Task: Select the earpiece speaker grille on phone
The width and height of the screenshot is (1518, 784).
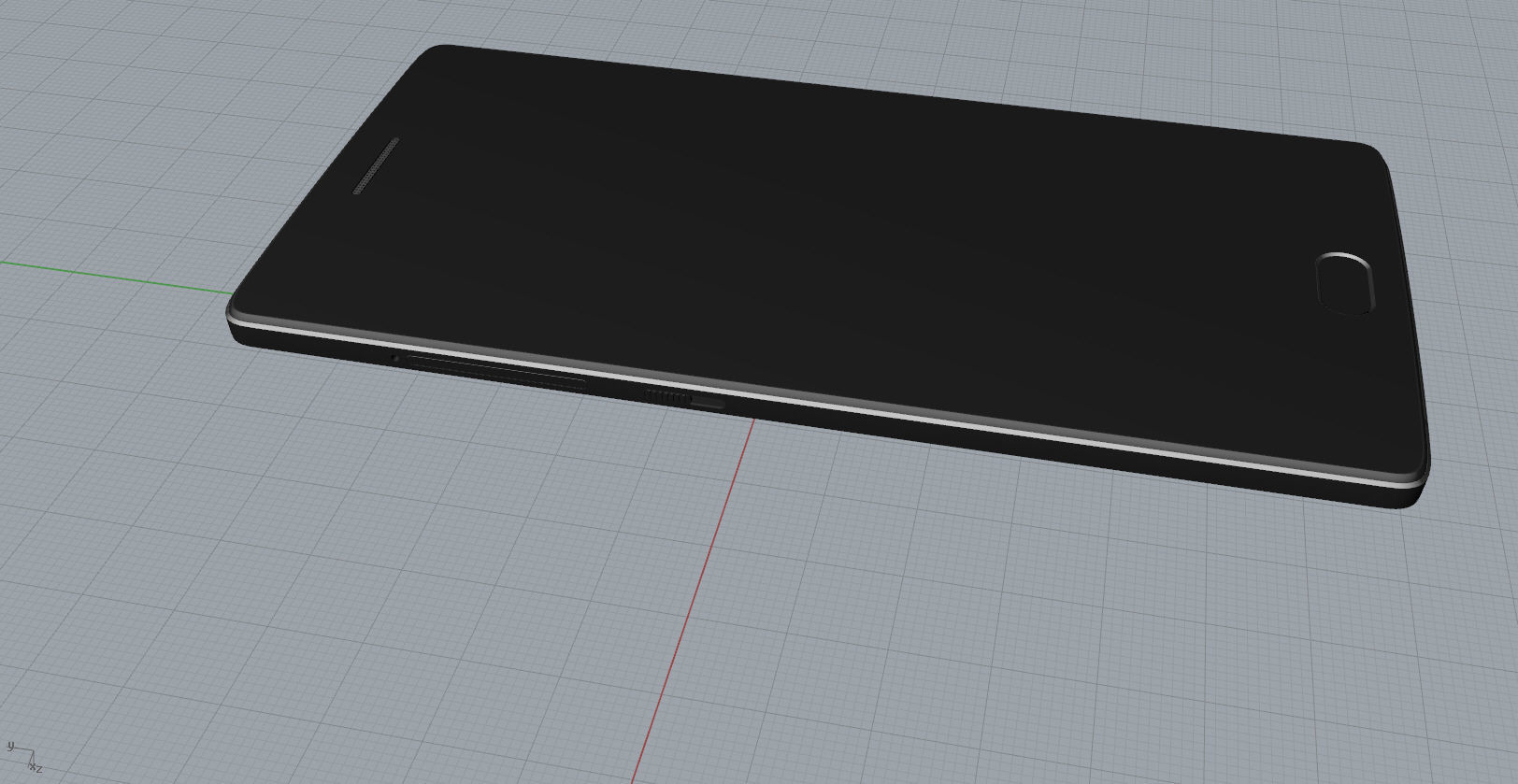Action: 376,166
